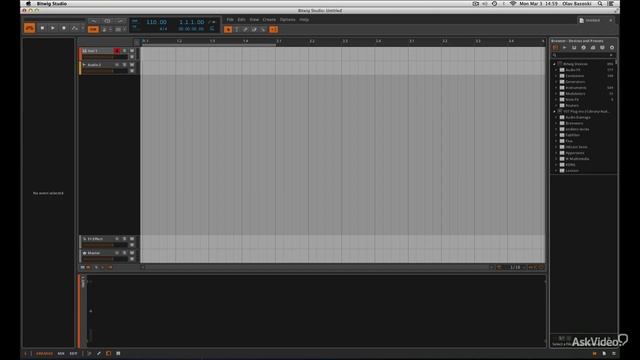640x360 pixels.
Task: Open the View menu
Action: 254,20
